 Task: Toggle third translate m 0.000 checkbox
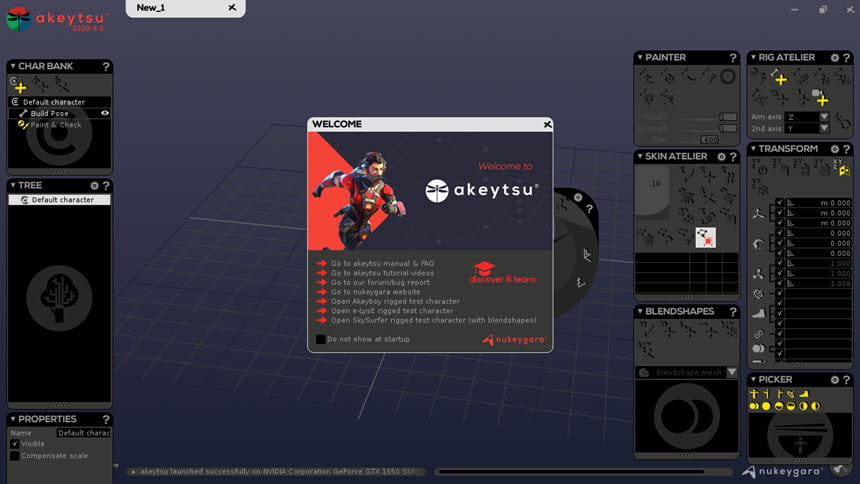coord(779,223)
